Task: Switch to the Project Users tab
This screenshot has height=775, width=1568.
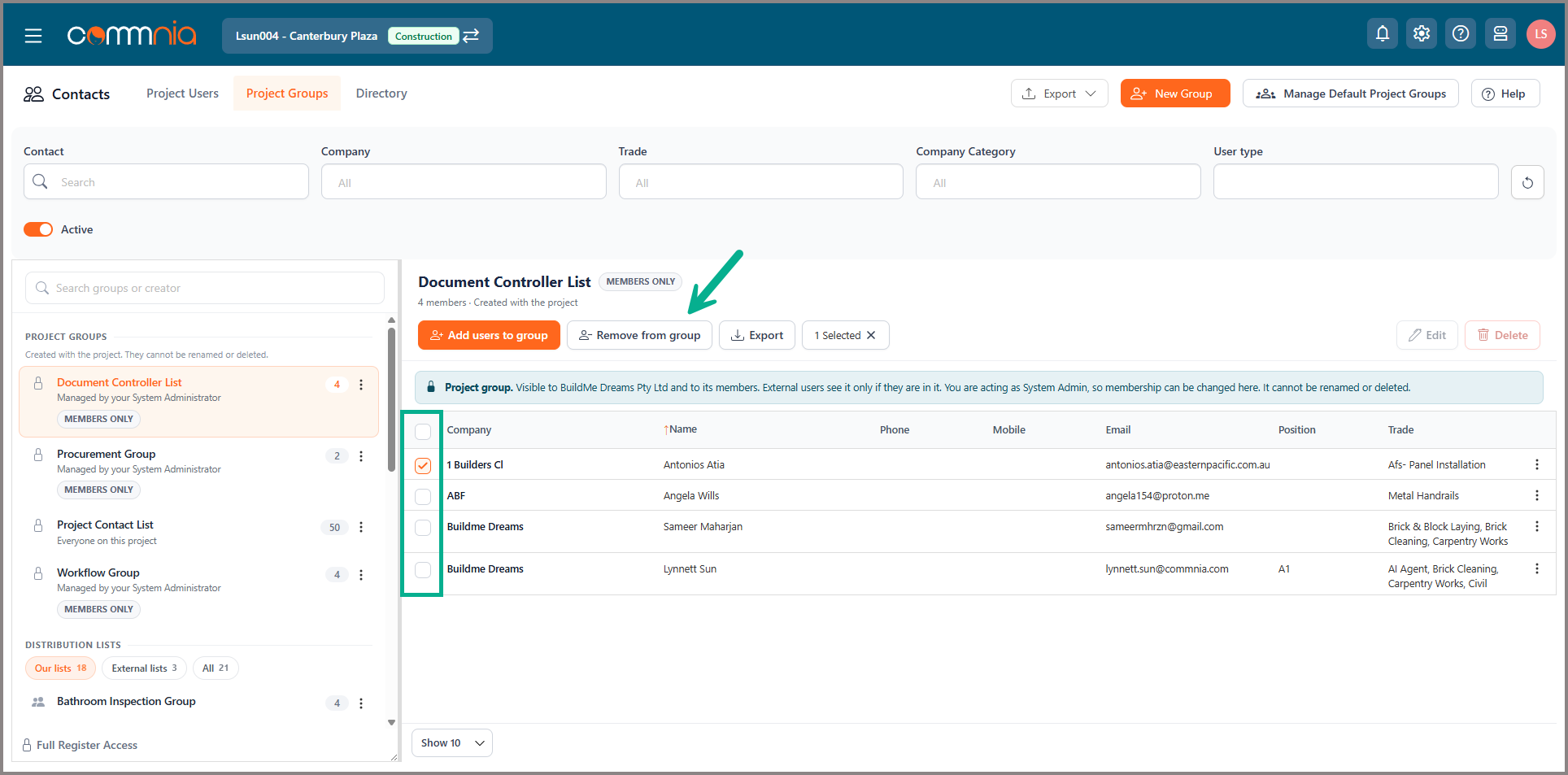Action: [x=182, y=94]
